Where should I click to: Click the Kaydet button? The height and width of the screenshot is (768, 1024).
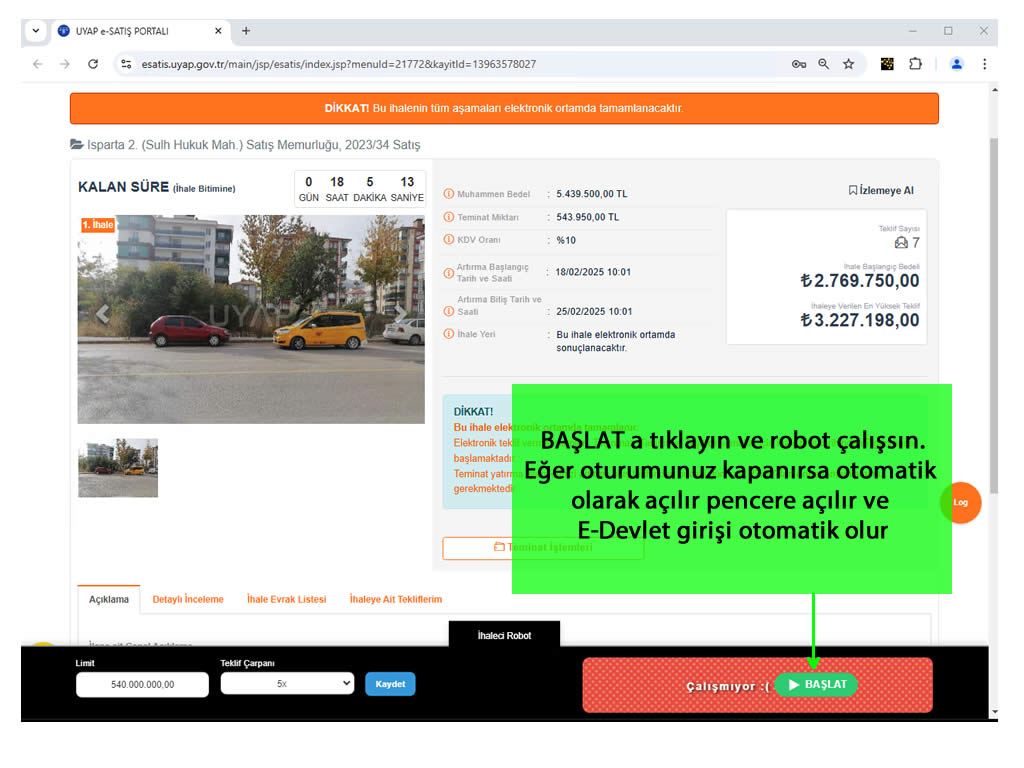pyautogui.click(x=390, y=684)
